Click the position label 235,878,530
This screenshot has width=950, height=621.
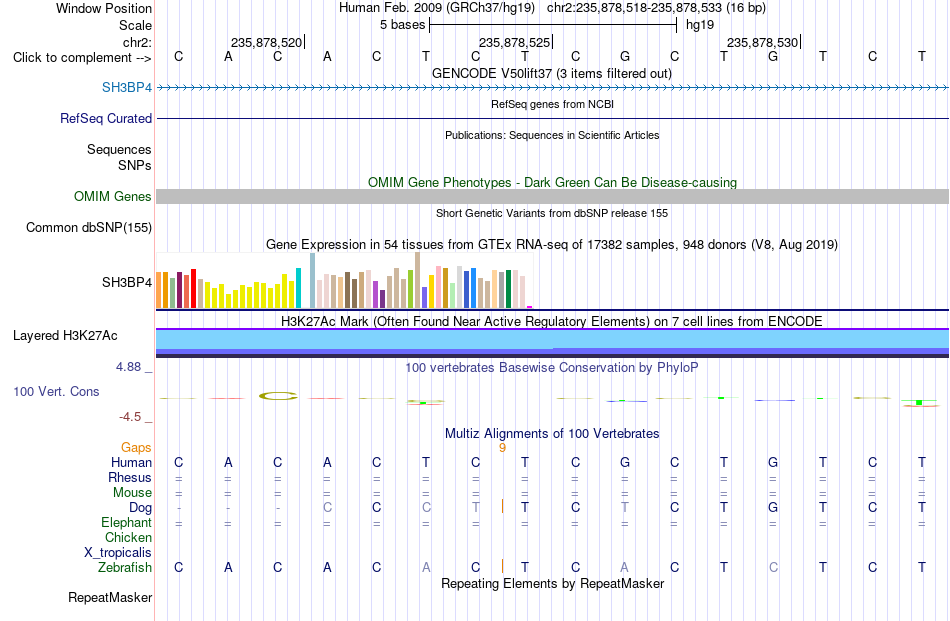pyautogui.click(x=762, y=42)
